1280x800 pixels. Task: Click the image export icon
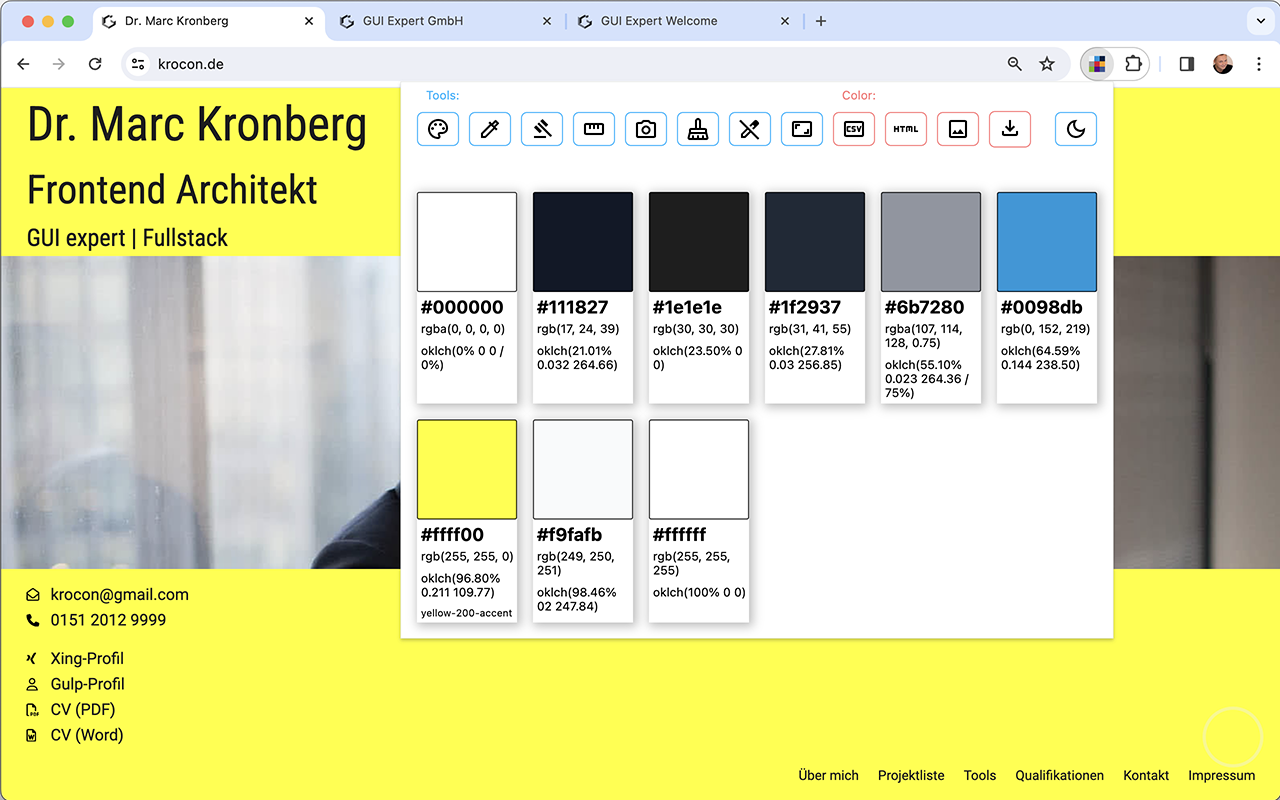[958, 128]
